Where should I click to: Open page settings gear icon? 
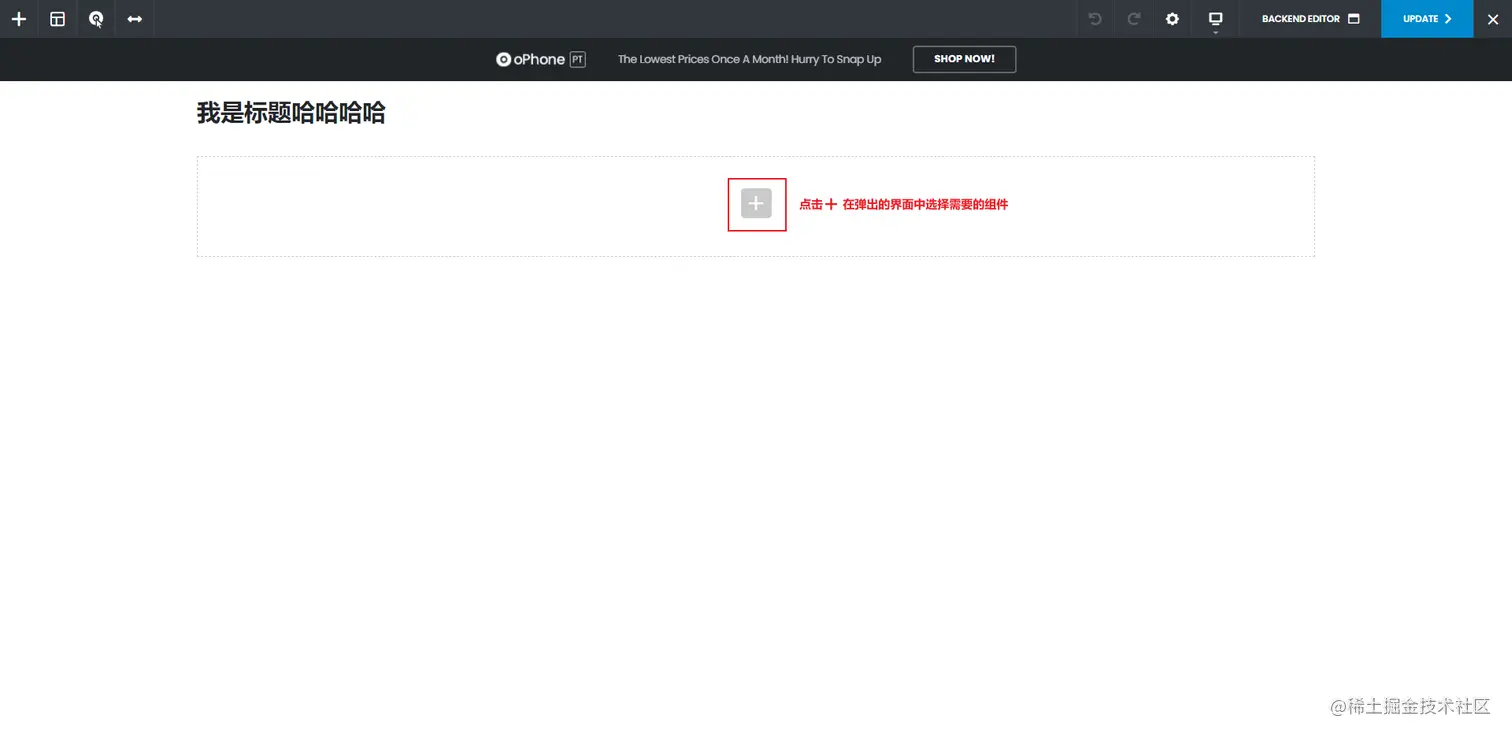pos(1172,19)
